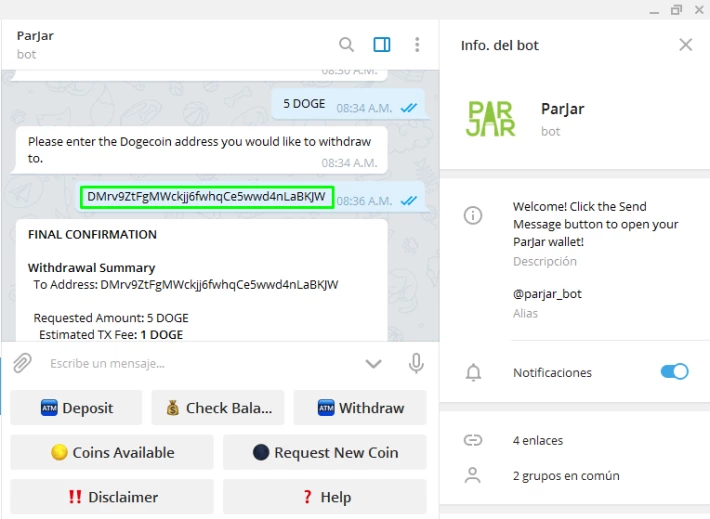Open the 4 enlaces shared links
The image size is (710, 519).
[538, 440]
